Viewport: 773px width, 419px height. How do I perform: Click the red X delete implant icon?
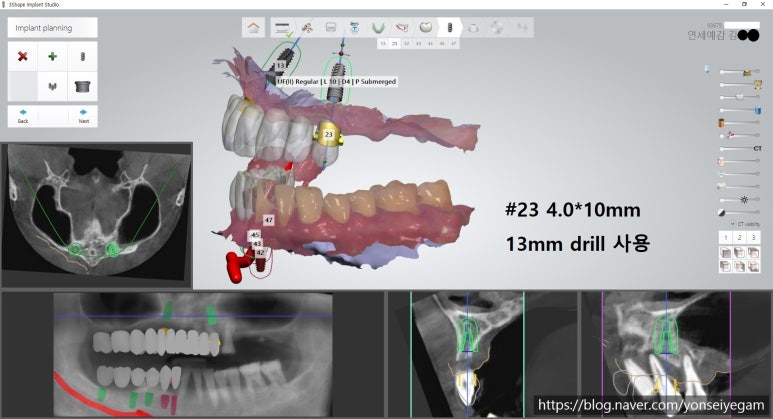(22, 57)
